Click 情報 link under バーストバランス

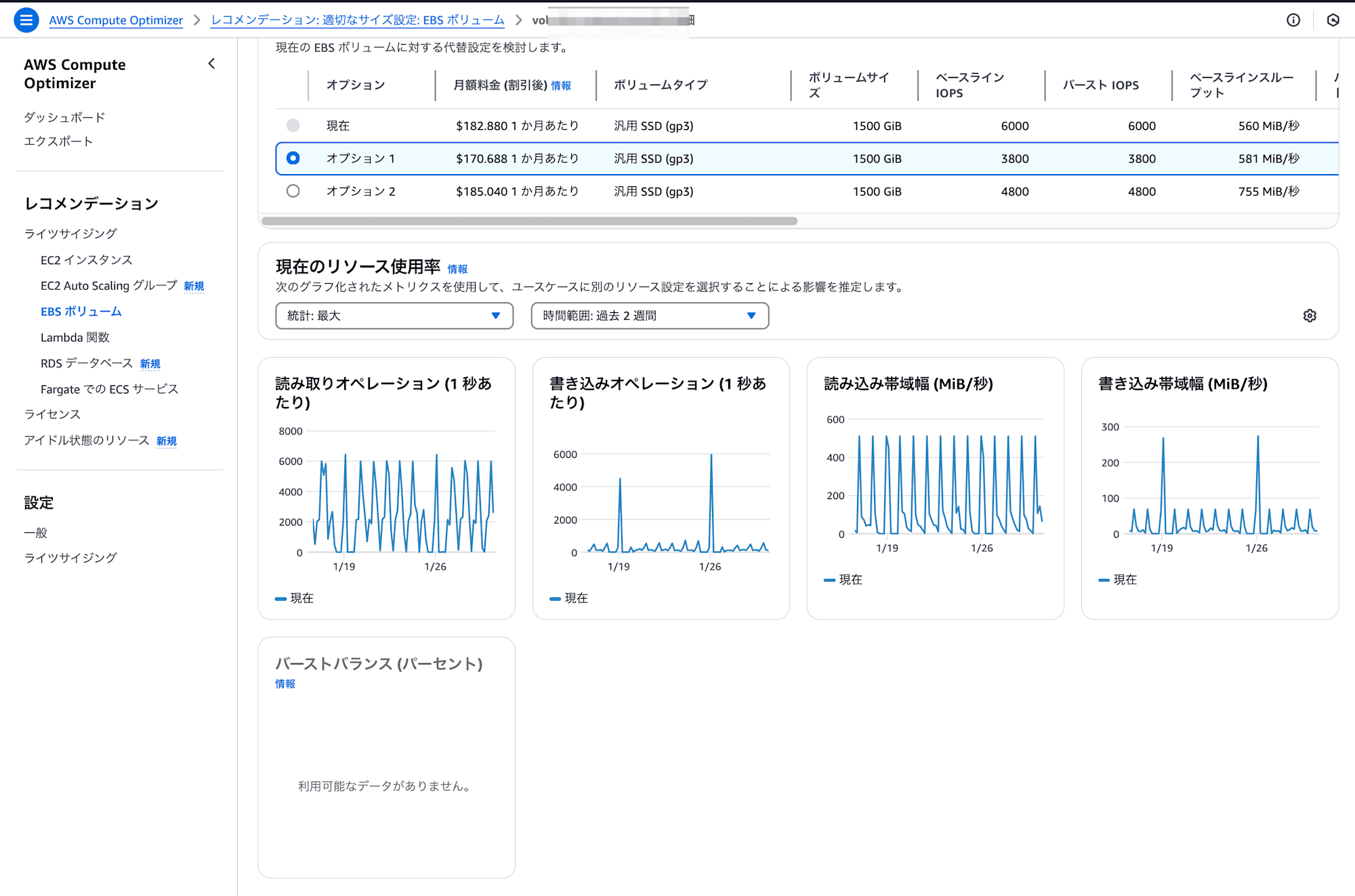285,684
